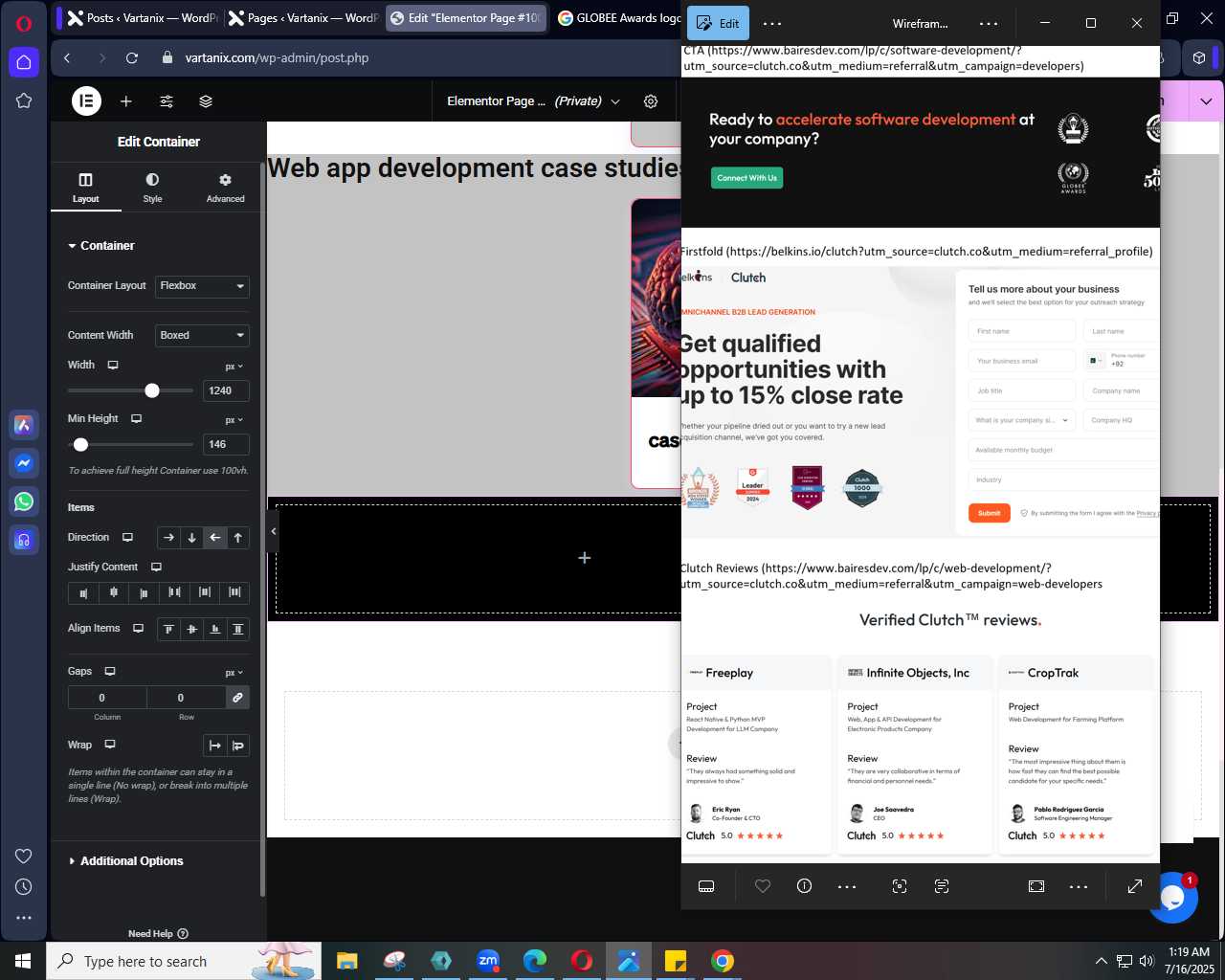This screenshot has width=1225, height=980.
Task: Open Structure layers icon in Elementor top bar
Action: coord(206,101)
